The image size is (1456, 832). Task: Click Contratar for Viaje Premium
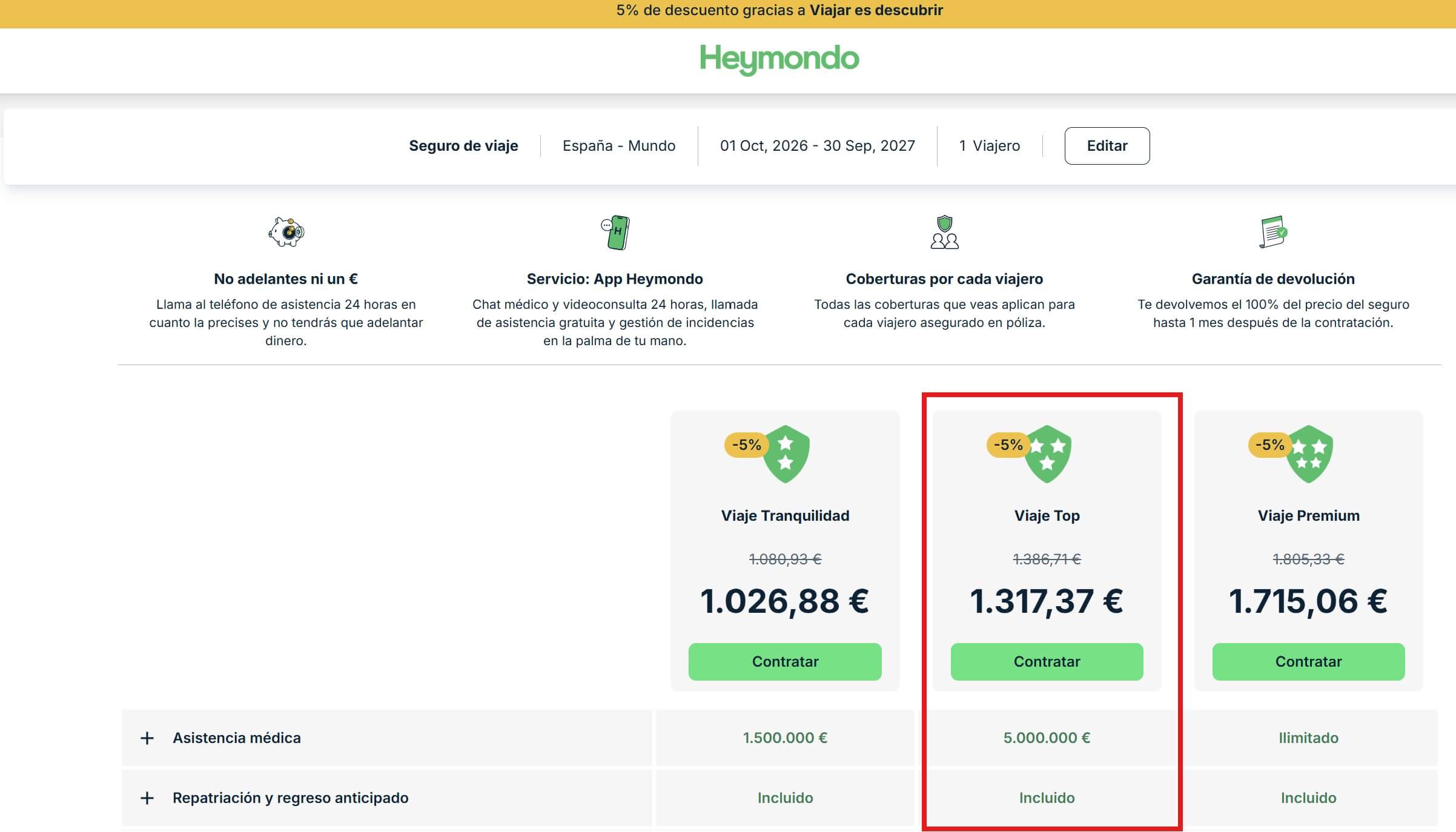[1309, 662]
